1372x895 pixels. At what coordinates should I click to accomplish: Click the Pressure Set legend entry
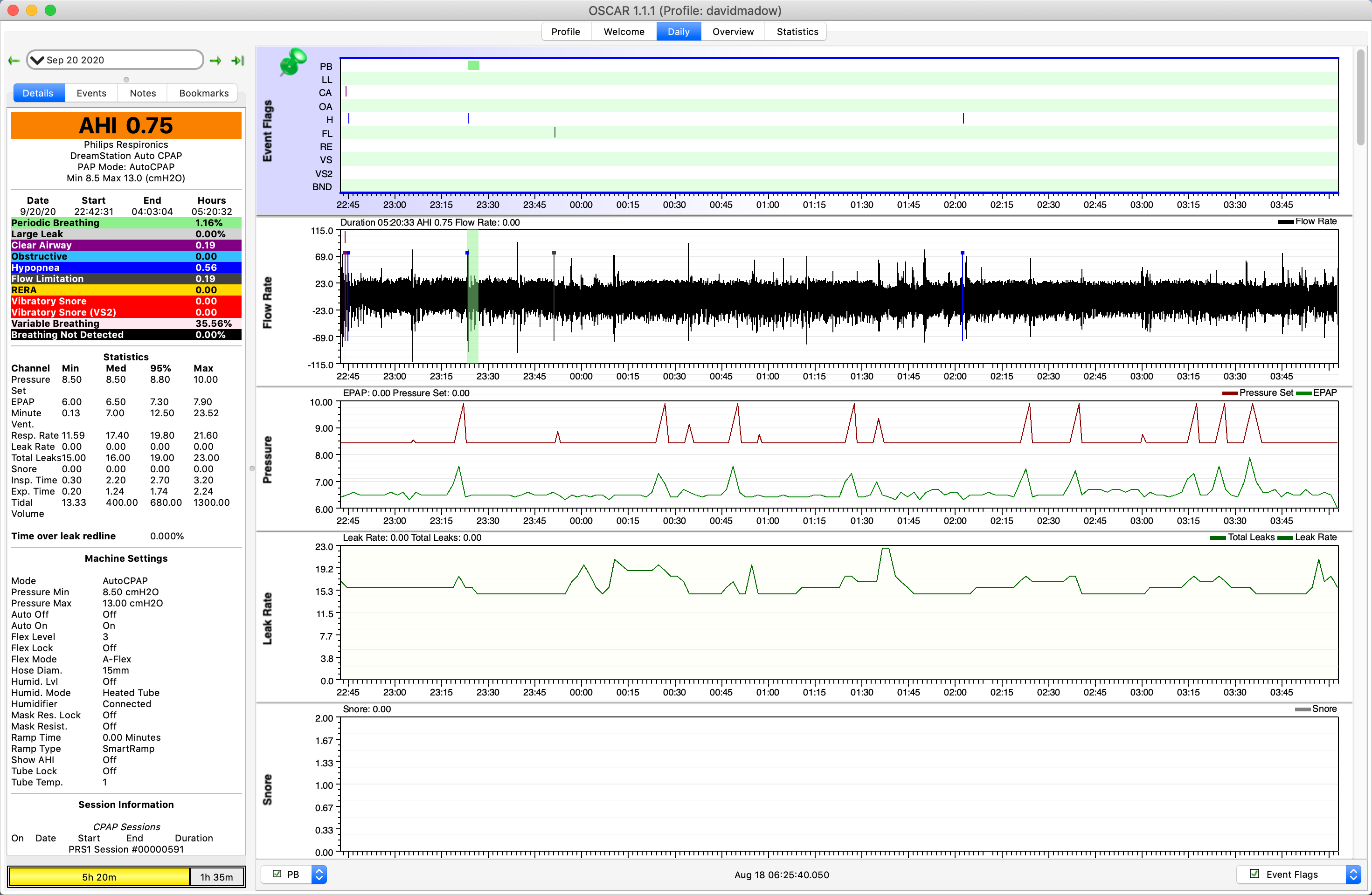click(x=1257, y=393)
